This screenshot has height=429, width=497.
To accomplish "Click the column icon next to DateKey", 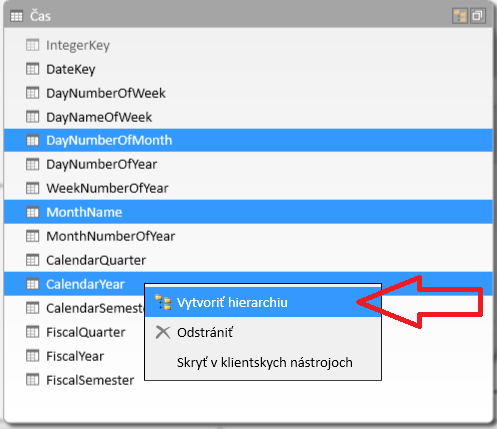I will click(x=32, y=69).
